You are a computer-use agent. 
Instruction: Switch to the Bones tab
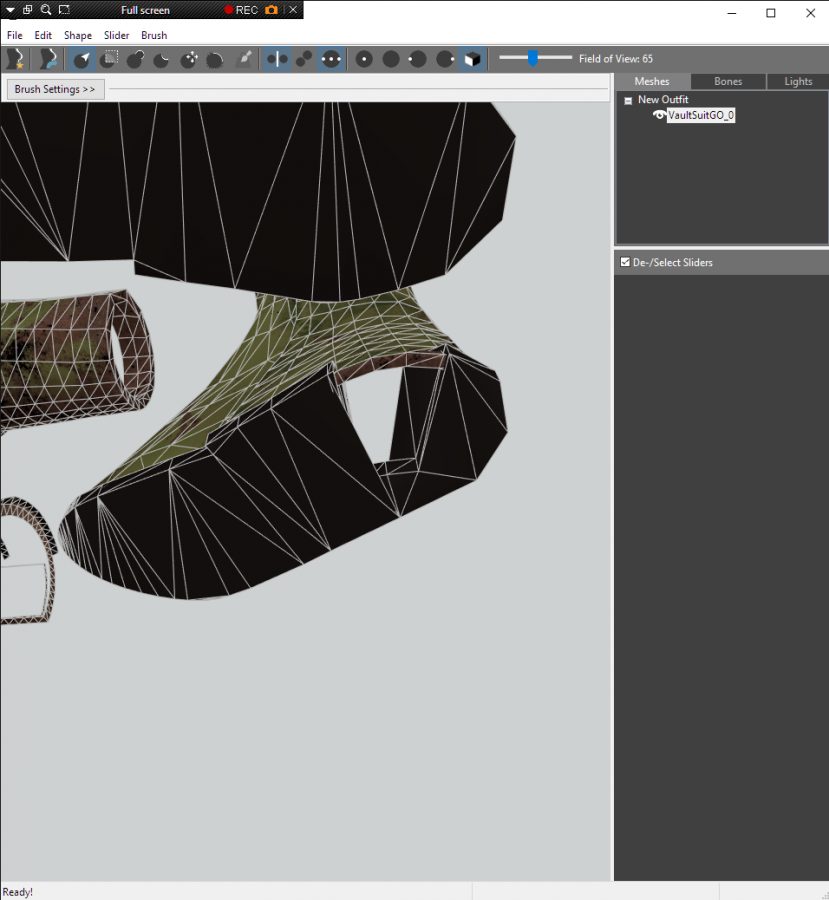point(728,81)
